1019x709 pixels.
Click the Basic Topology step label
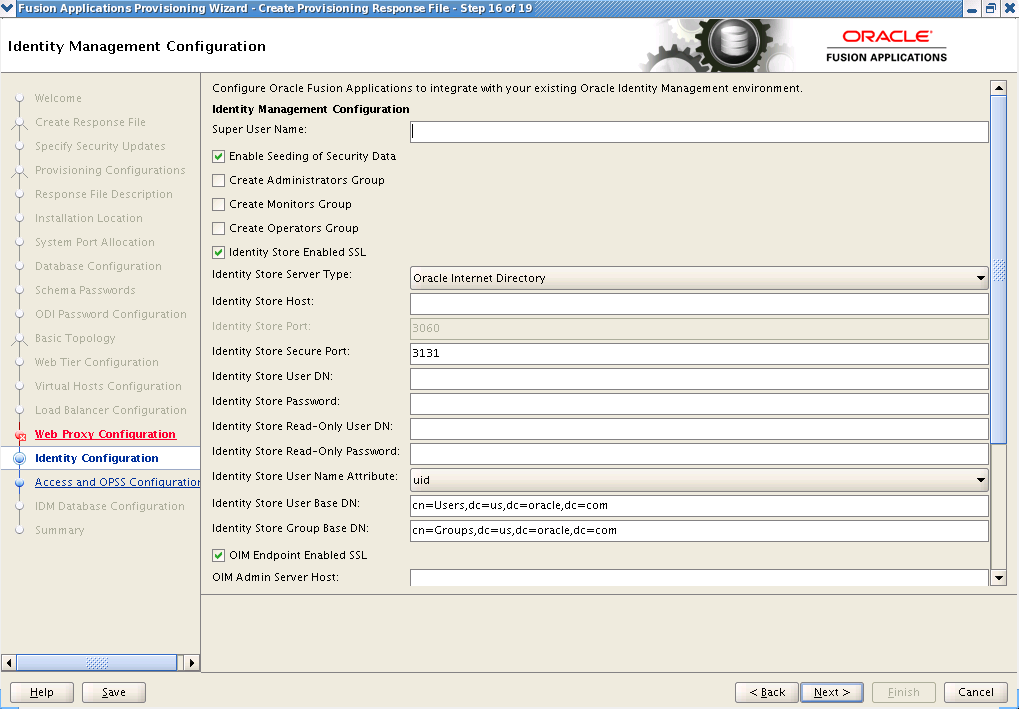point(75,339)
